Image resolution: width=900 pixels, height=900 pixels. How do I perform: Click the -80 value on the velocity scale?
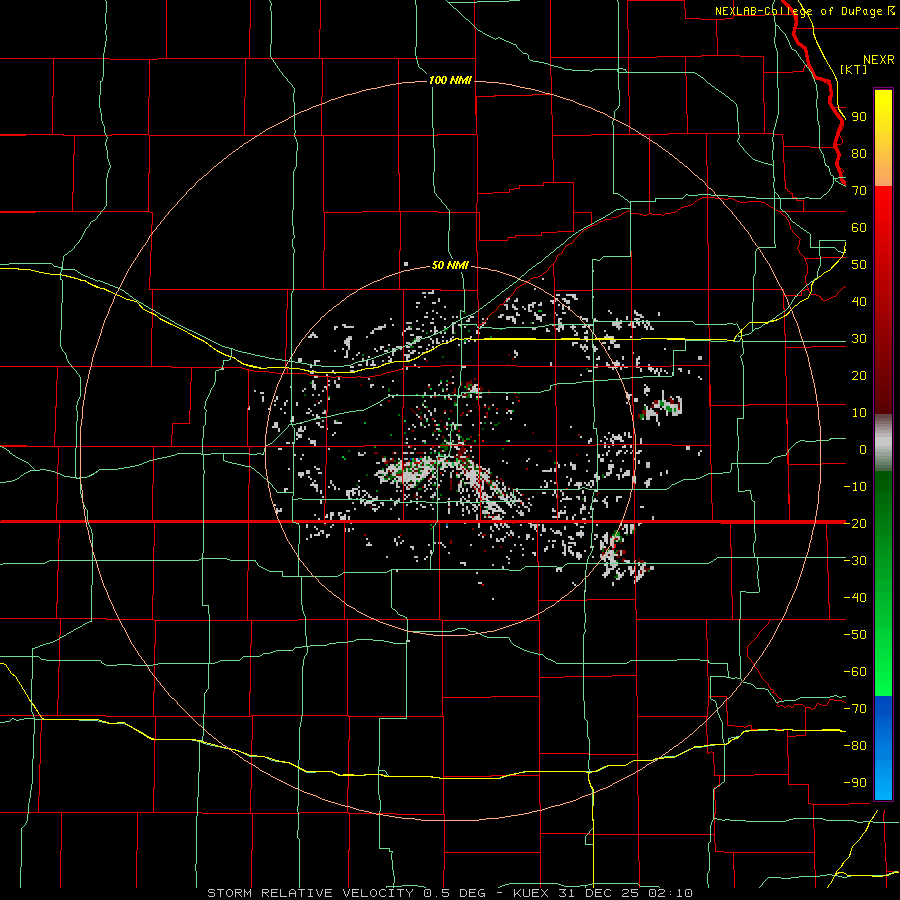pos(855,746)
